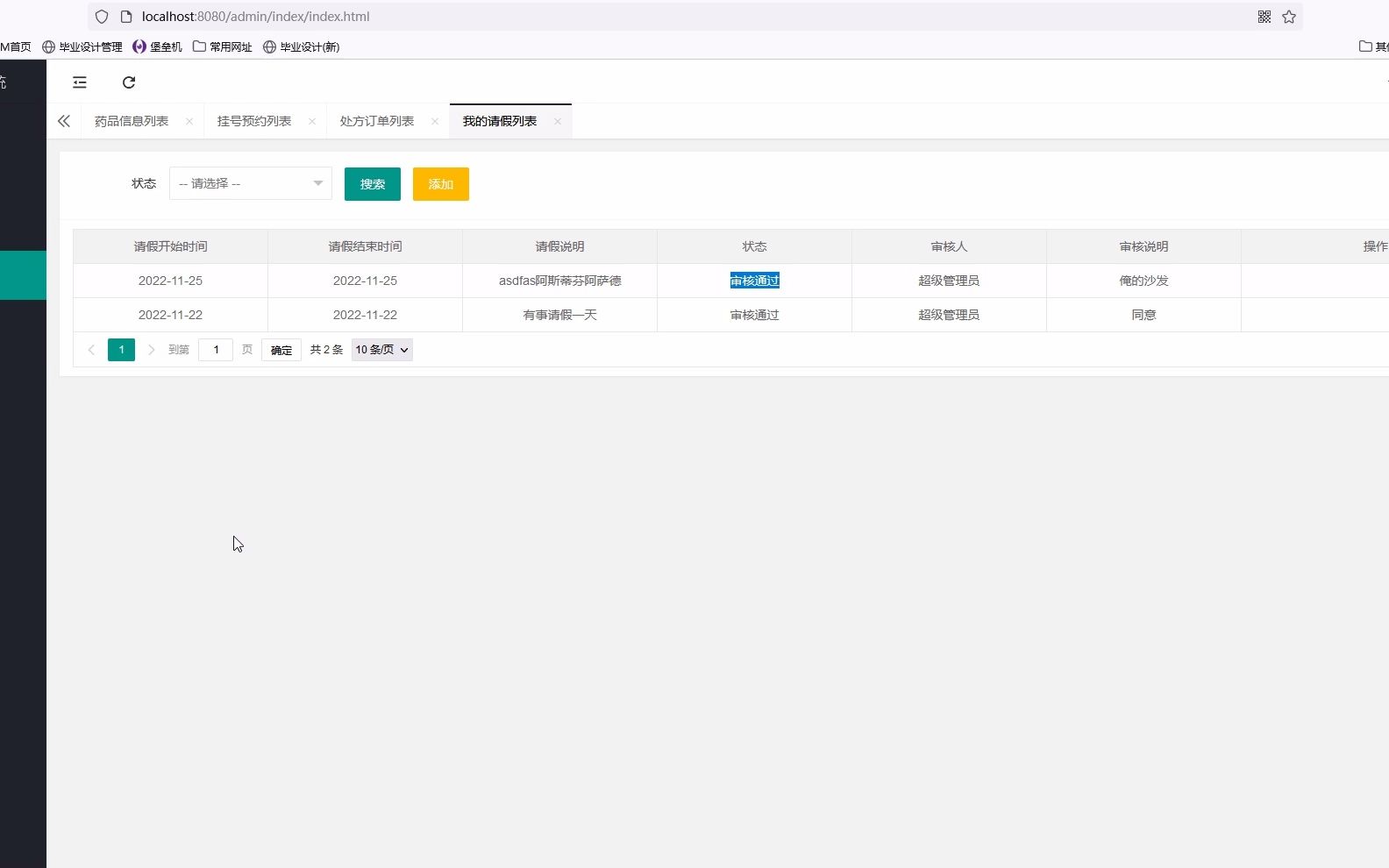Close the 我的请假列表 tab

point(558,121)
